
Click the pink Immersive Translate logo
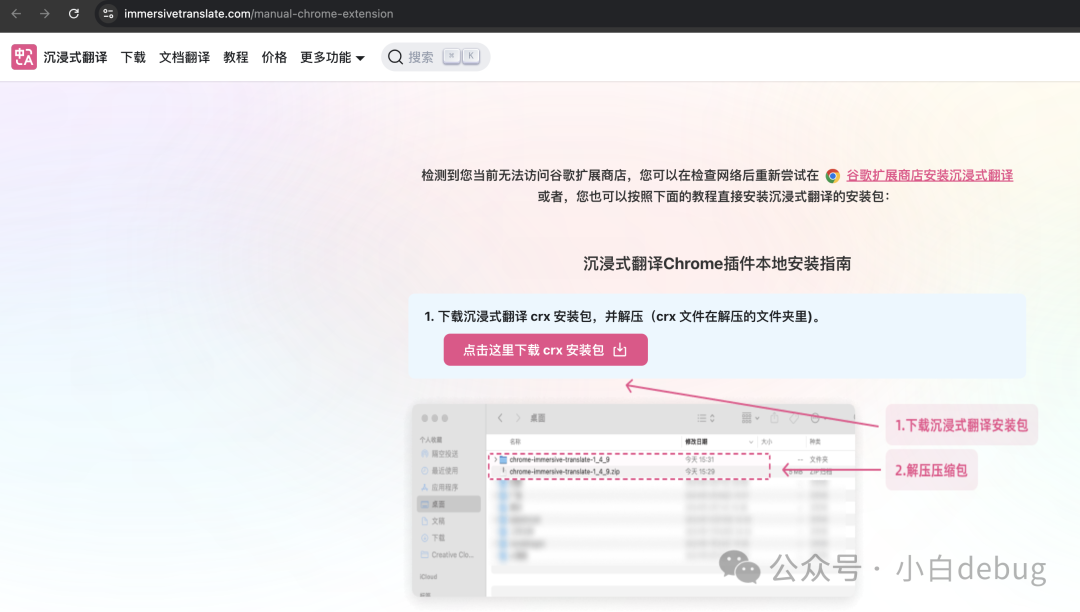tap(24, 57)
